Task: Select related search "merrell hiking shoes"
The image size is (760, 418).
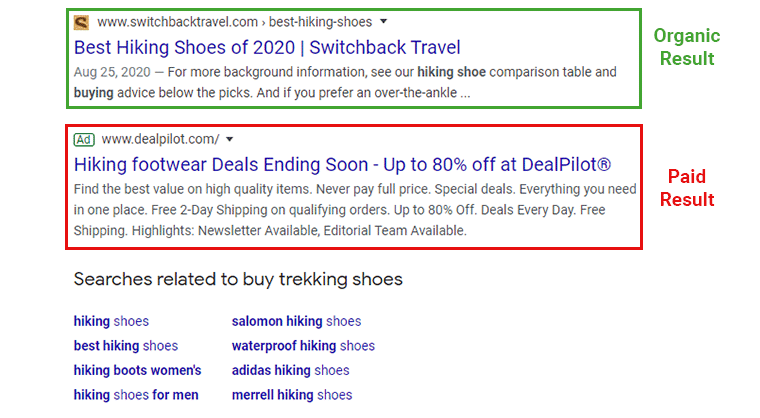Action: [x=291, y=395]
